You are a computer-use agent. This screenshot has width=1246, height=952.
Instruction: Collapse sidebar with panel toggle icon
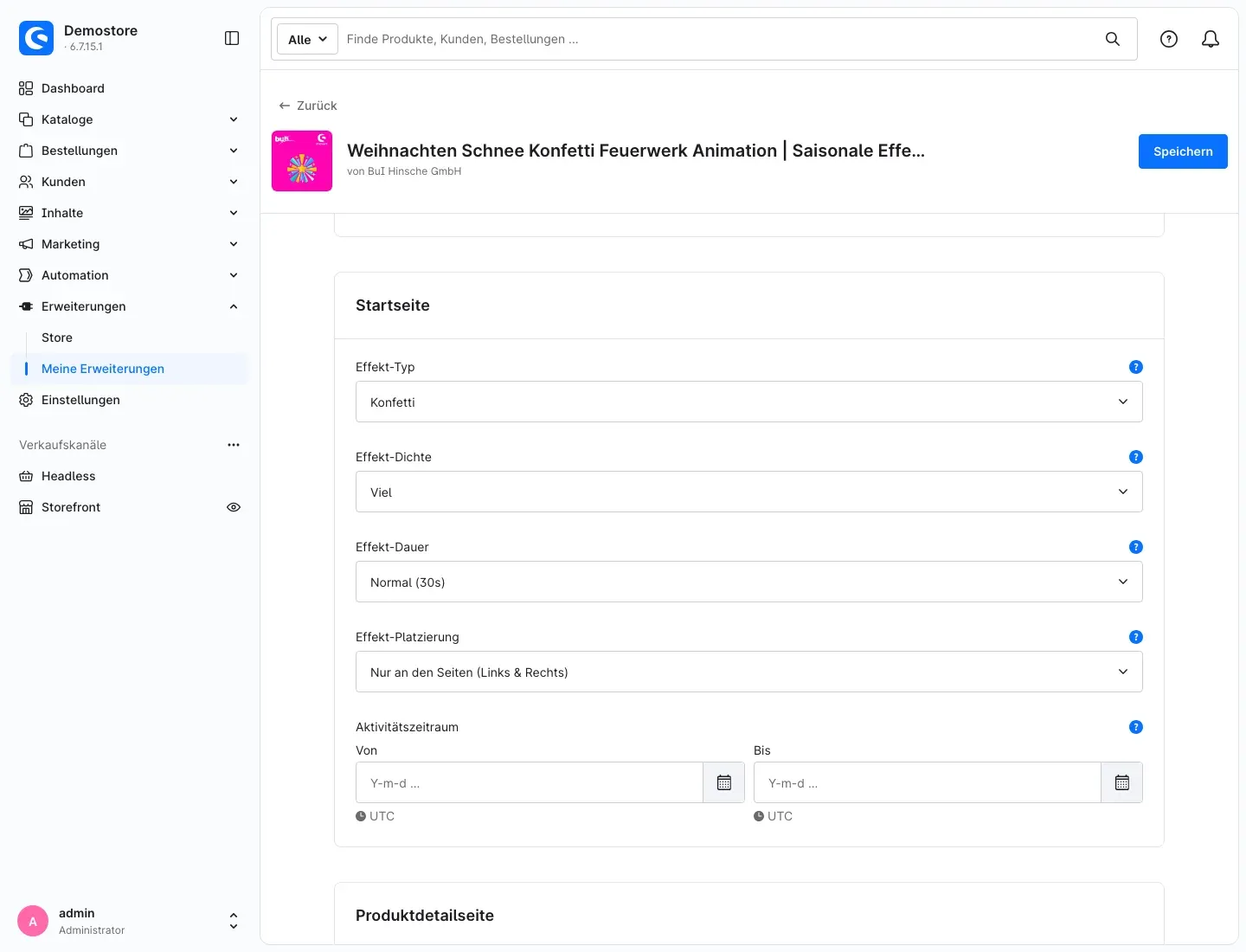[x=232, y=38]
